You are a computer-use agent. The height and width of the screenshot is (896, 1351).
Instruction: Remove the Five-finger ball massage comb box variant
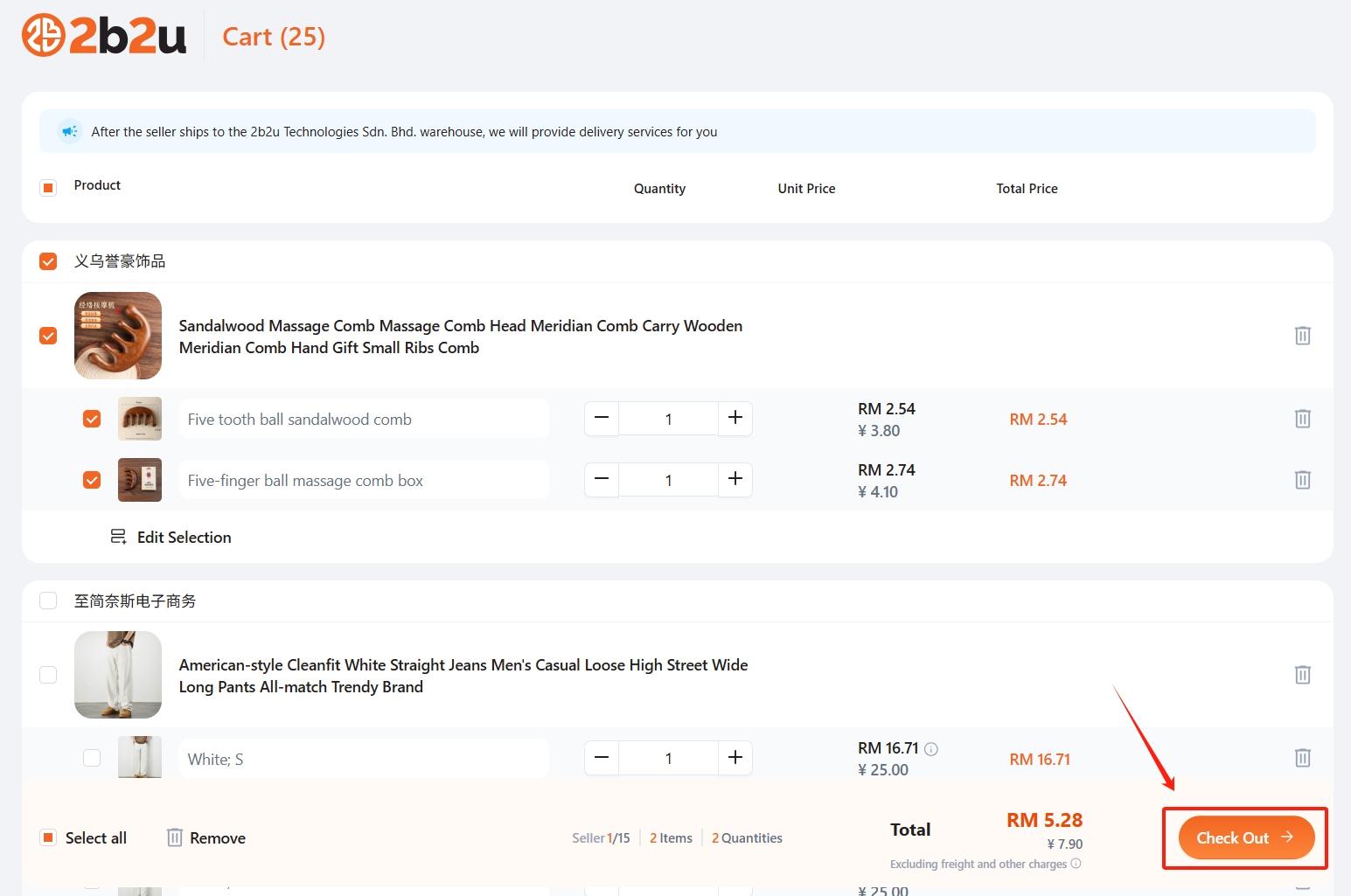coord(1302,480)
